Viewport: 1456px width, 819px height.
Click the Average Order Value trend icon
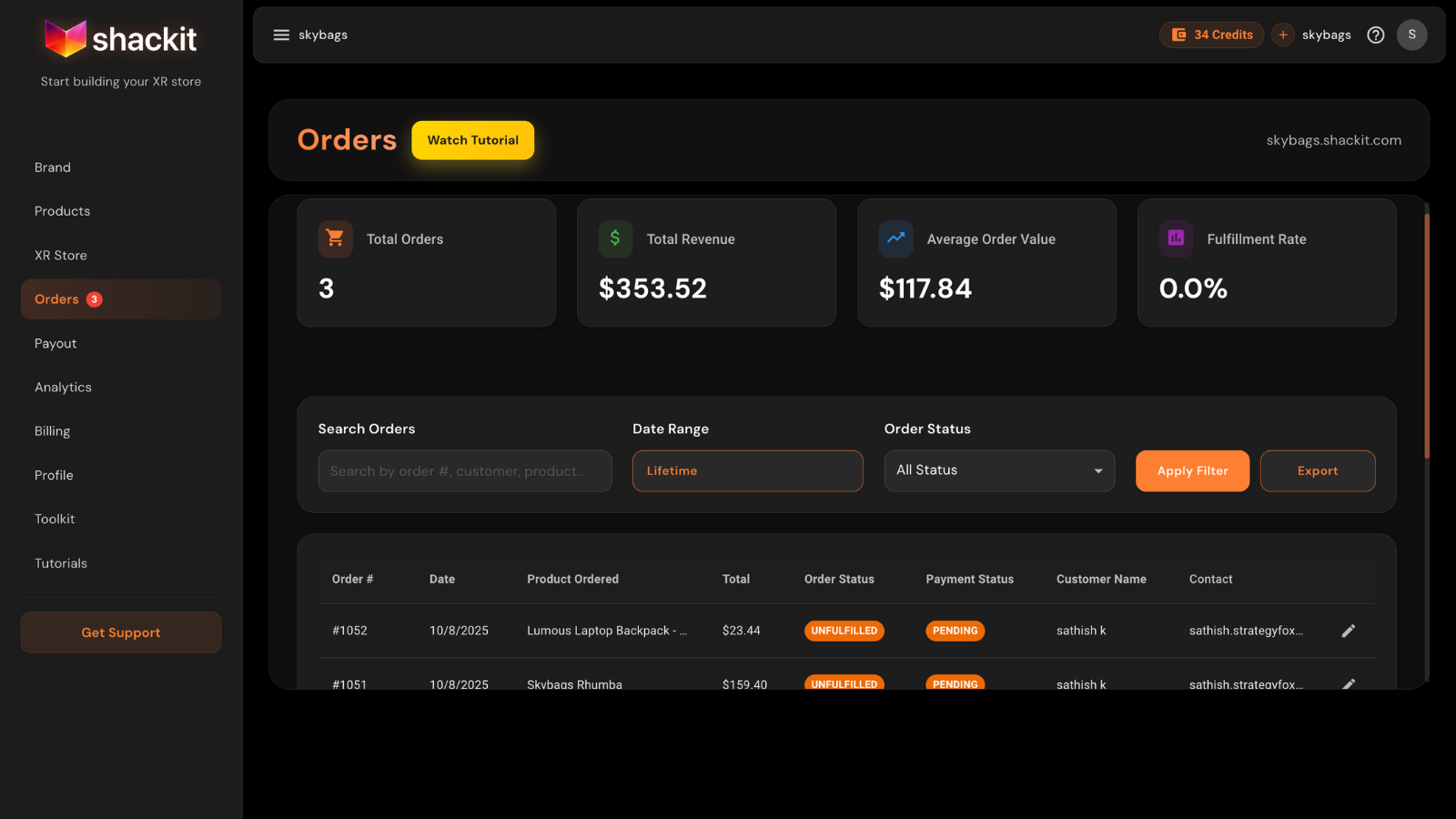895,238
